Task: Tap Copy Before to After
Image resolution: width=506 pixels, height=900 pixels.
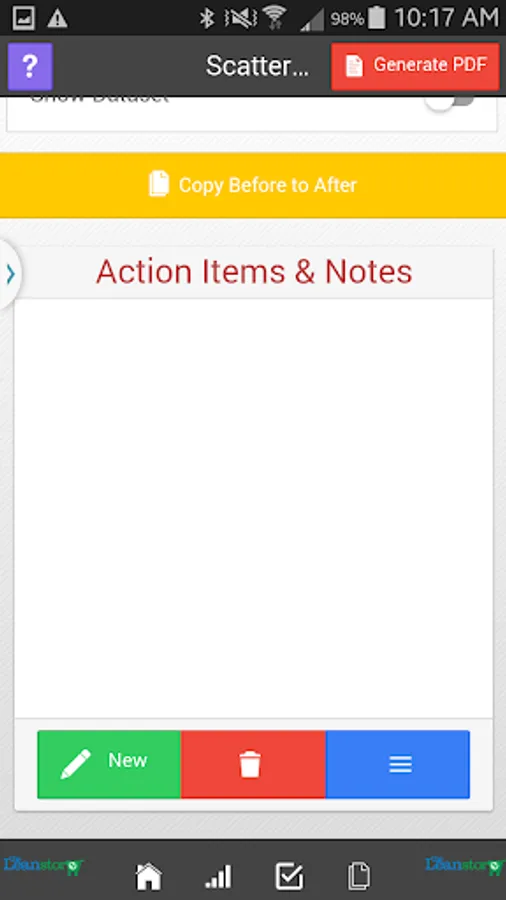Action: click(253, 185)
